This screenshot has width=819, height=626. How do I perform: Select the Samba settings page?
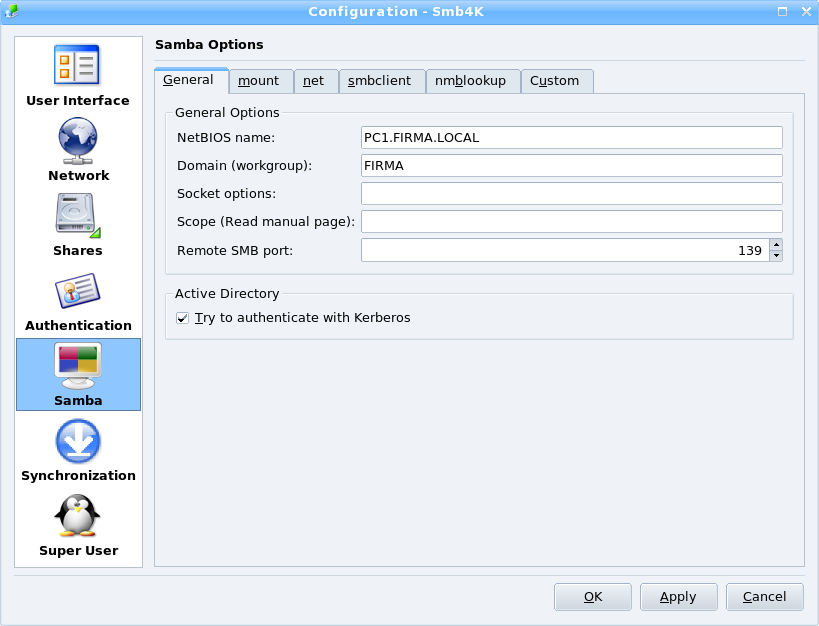tap(78, 375)
